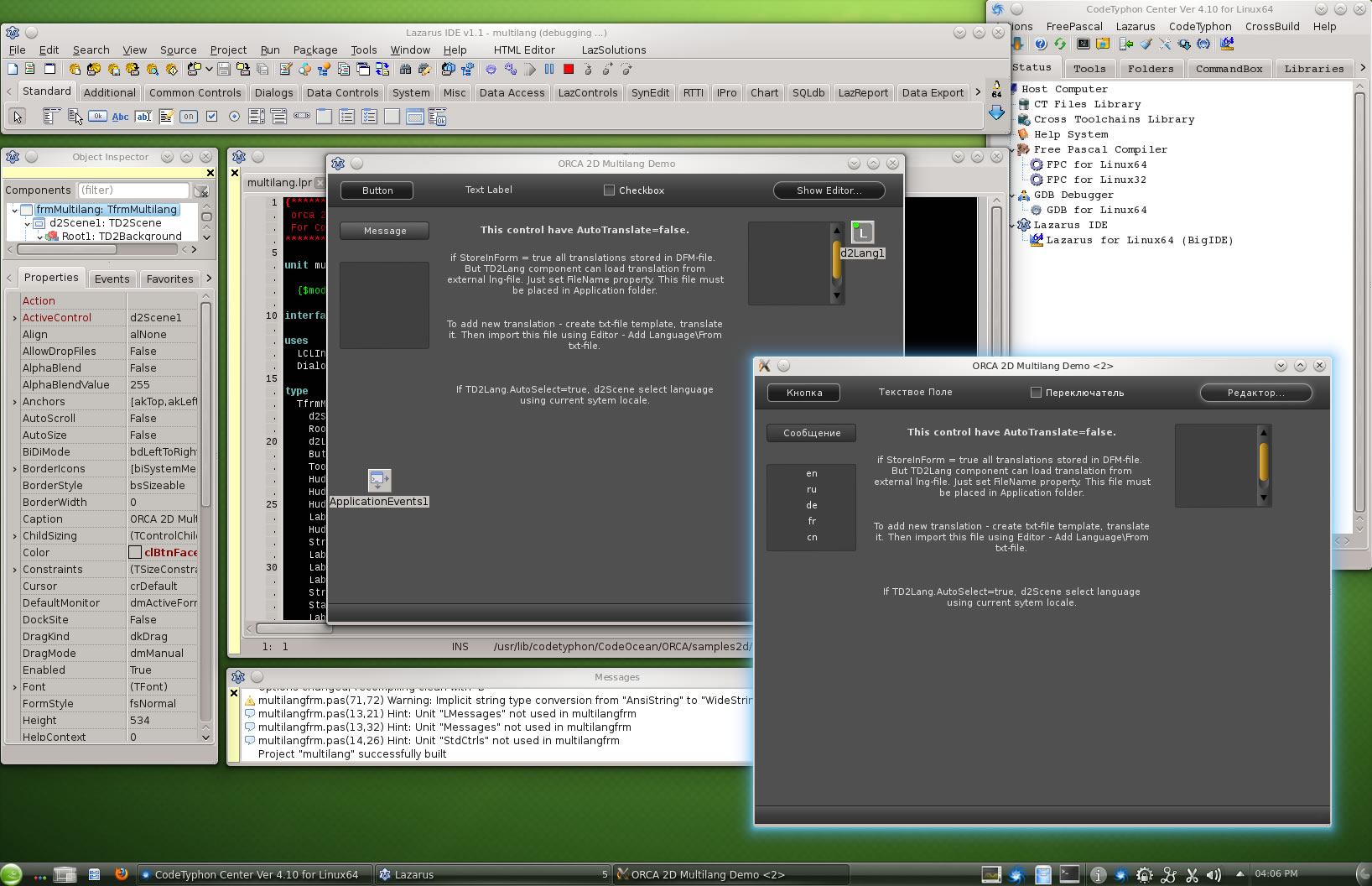Click the orange scrollbar thumb in Demo <2> window
This screenshot has width=1372, height=886.
click(1264, 463)
